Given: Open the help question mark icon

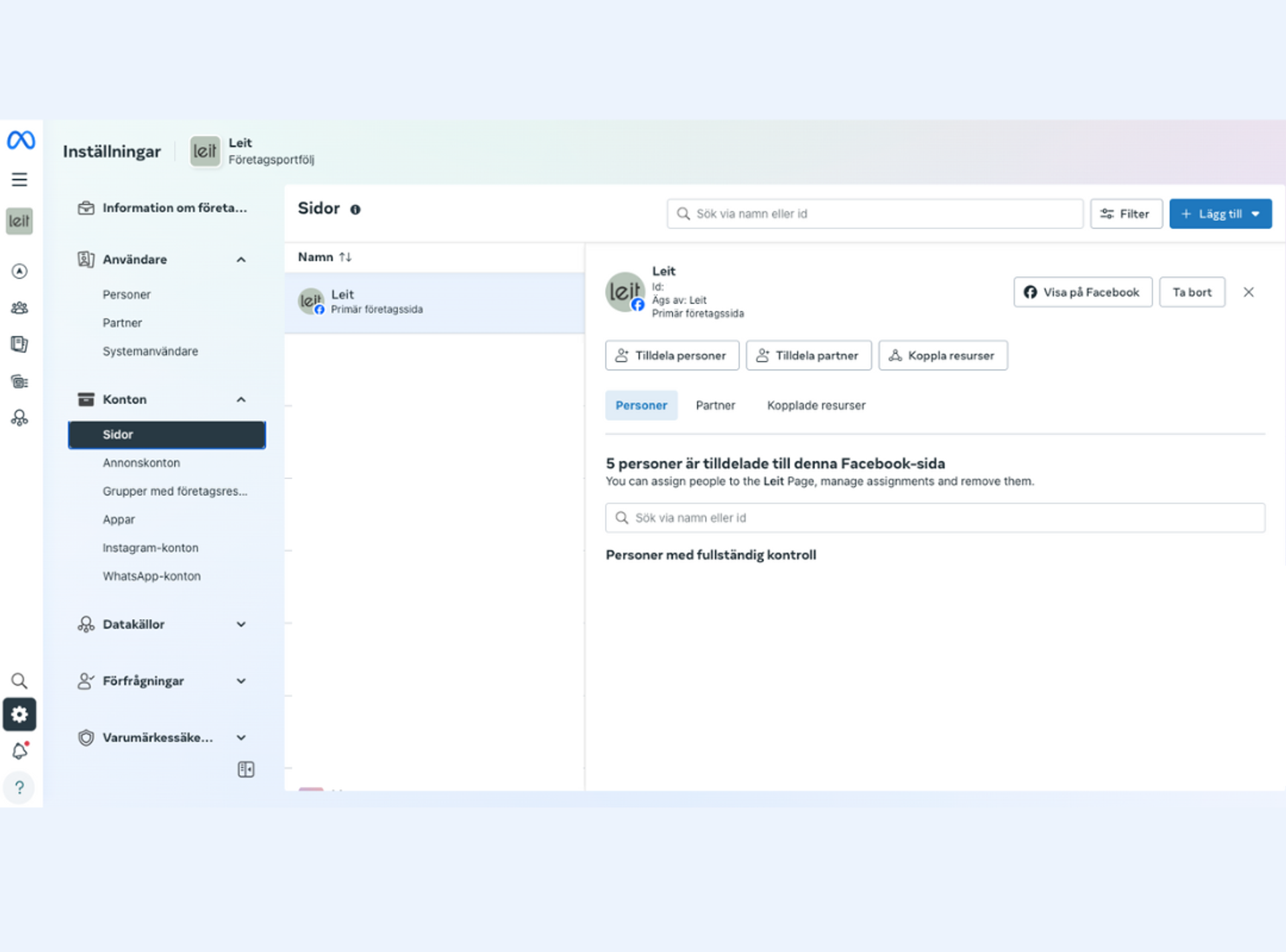Looking at the screenshot, I should pos(19,787).
